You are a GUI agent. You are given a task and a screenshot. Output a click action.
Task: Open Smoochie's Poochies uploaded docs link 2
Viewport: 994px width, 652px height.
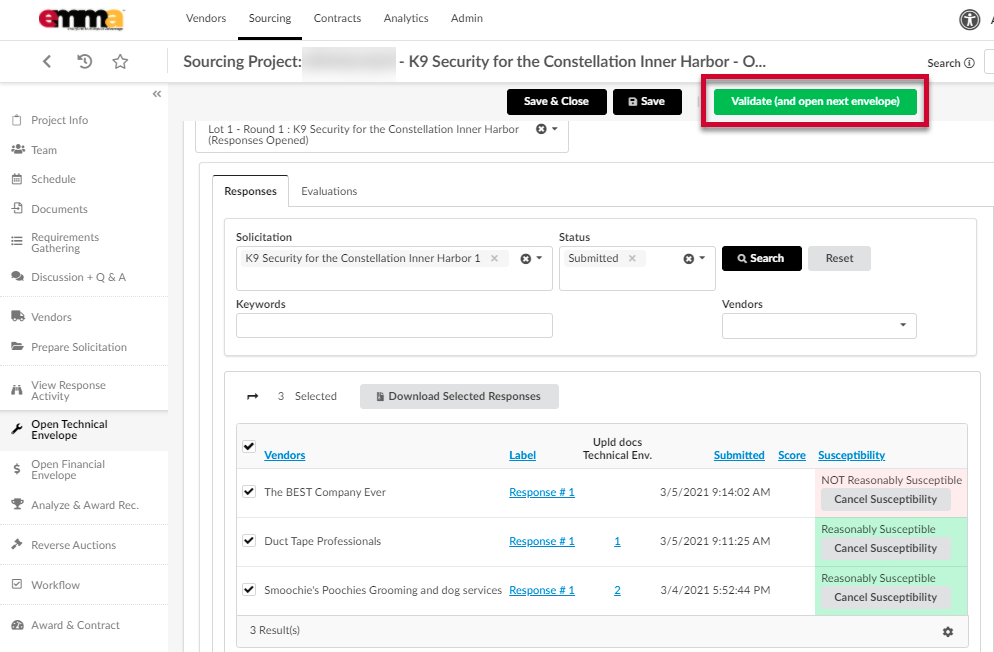[617, 590]
